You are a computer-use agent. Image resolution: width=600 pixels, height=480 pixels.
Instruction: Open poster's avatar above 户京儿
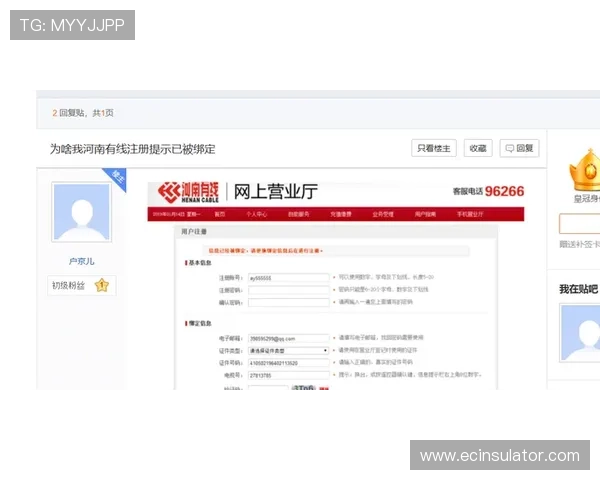(x=82, y=212)
